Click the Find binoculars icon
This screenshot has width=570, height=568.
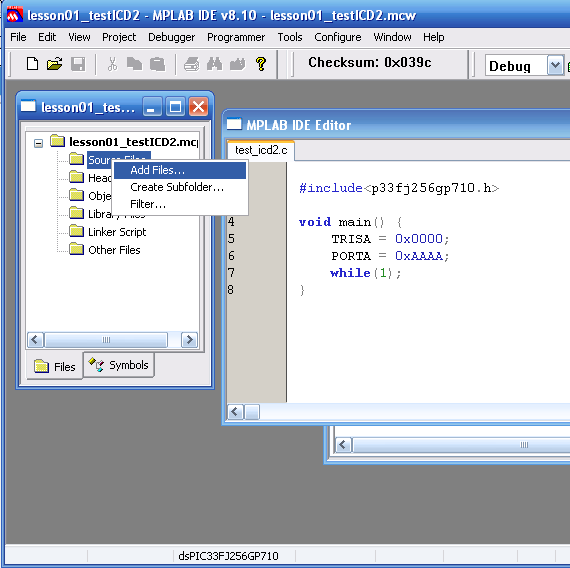coord(214,64)
